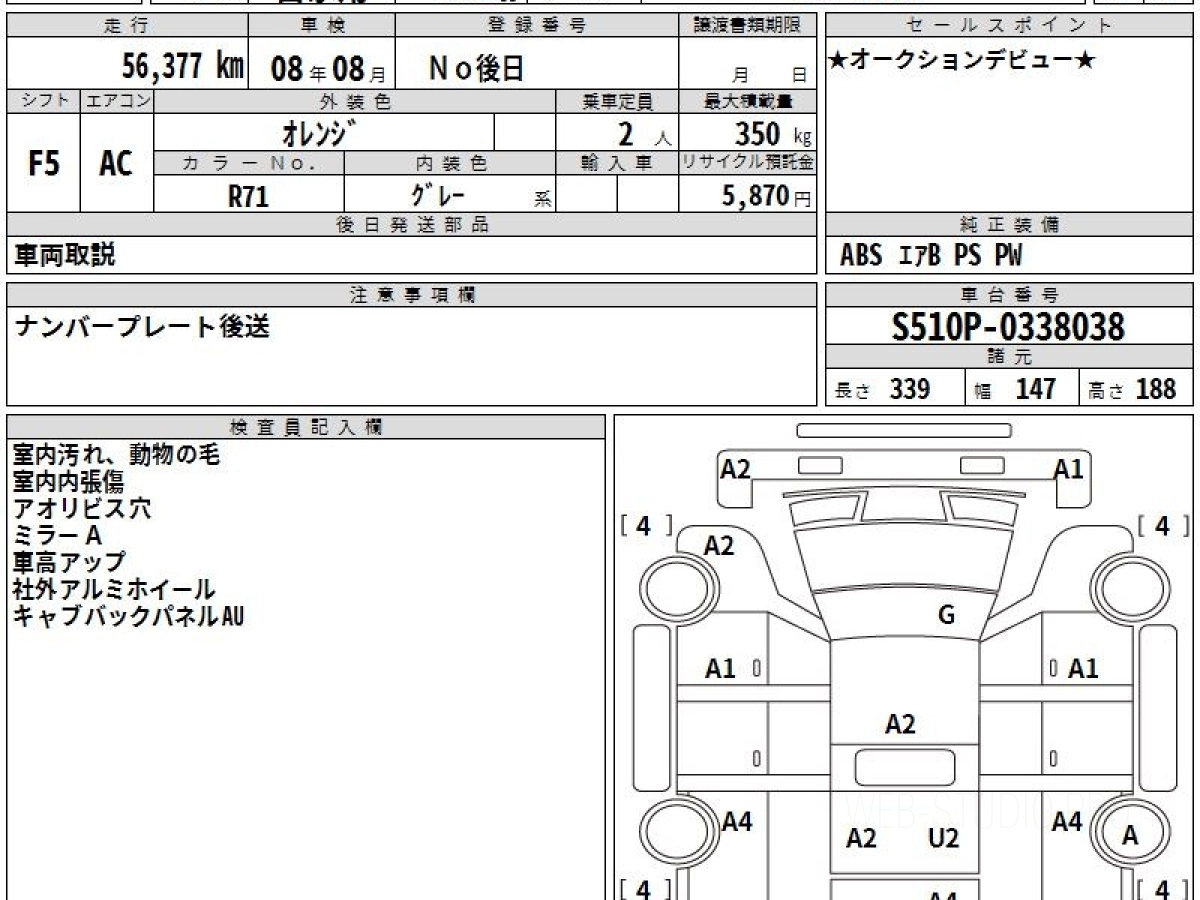Select the 車両取説 entry
This screenshot has height=900, width=1200.
(64, 255)
